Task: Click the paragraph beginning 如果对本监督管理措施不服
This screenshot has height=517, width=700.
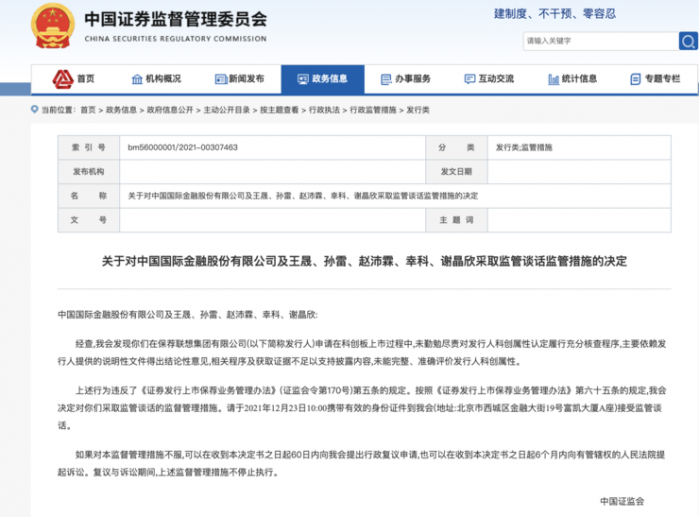Action: point(362,463)
